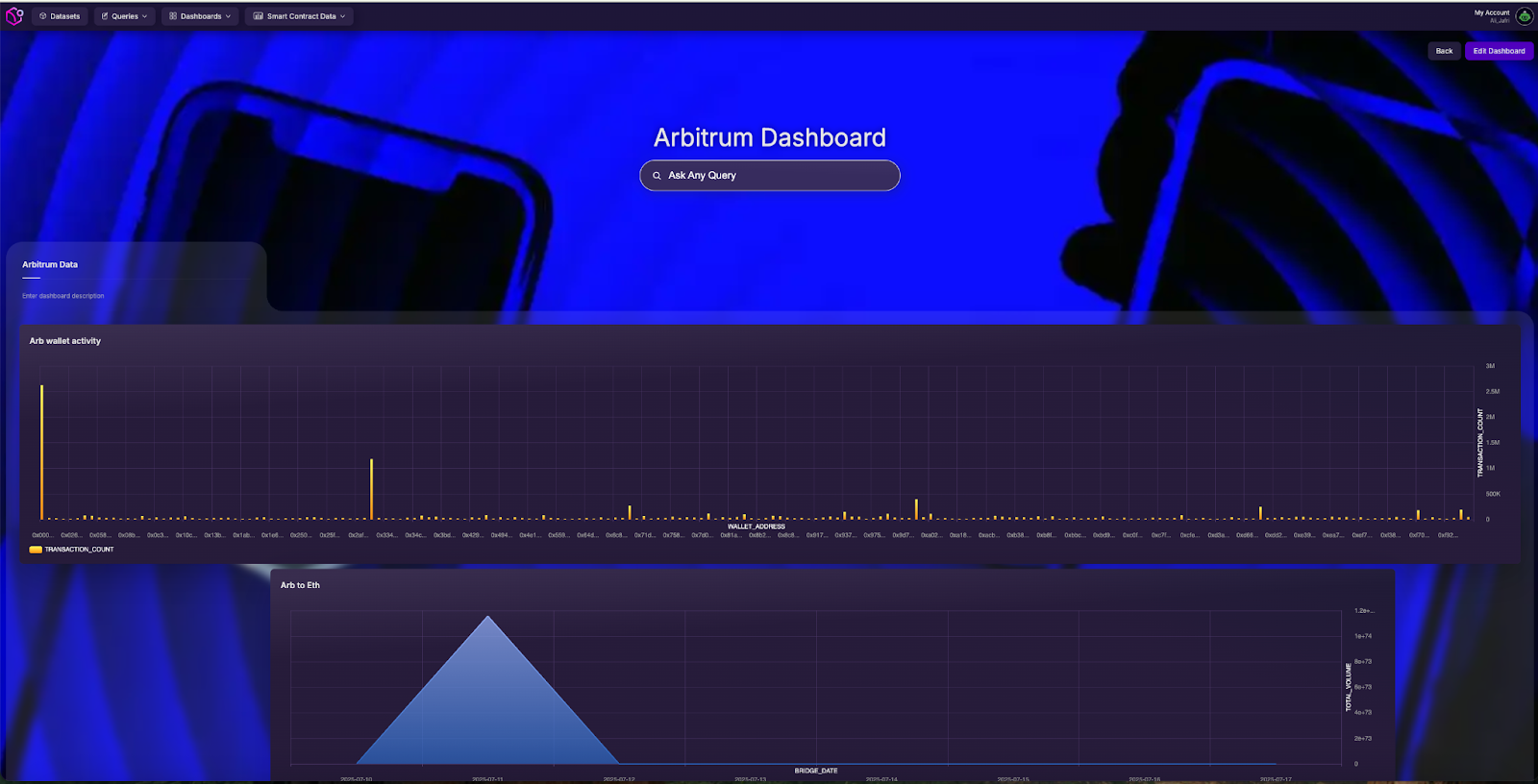The height and width of the screenshot is (784, 1538).
Task: Click the 0x334... wallet axis label
Action: 386,535
